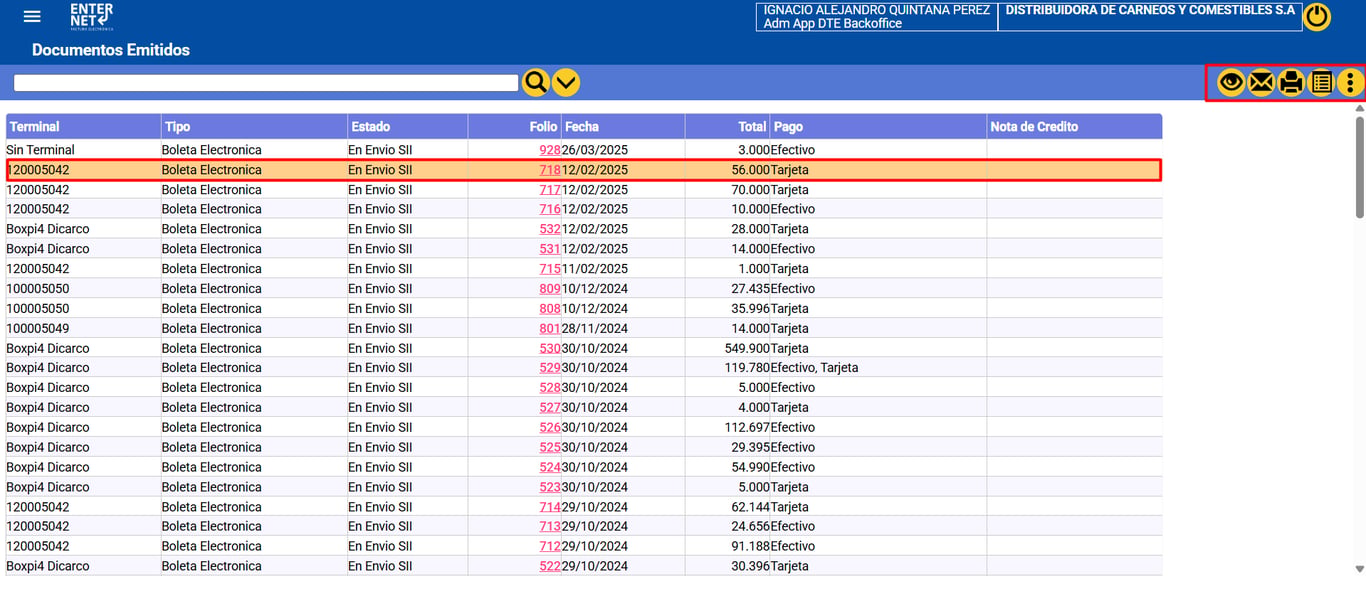Open folio 522 link
Image resolution: width=1366 pixels, height=616 pixels.
550,566
